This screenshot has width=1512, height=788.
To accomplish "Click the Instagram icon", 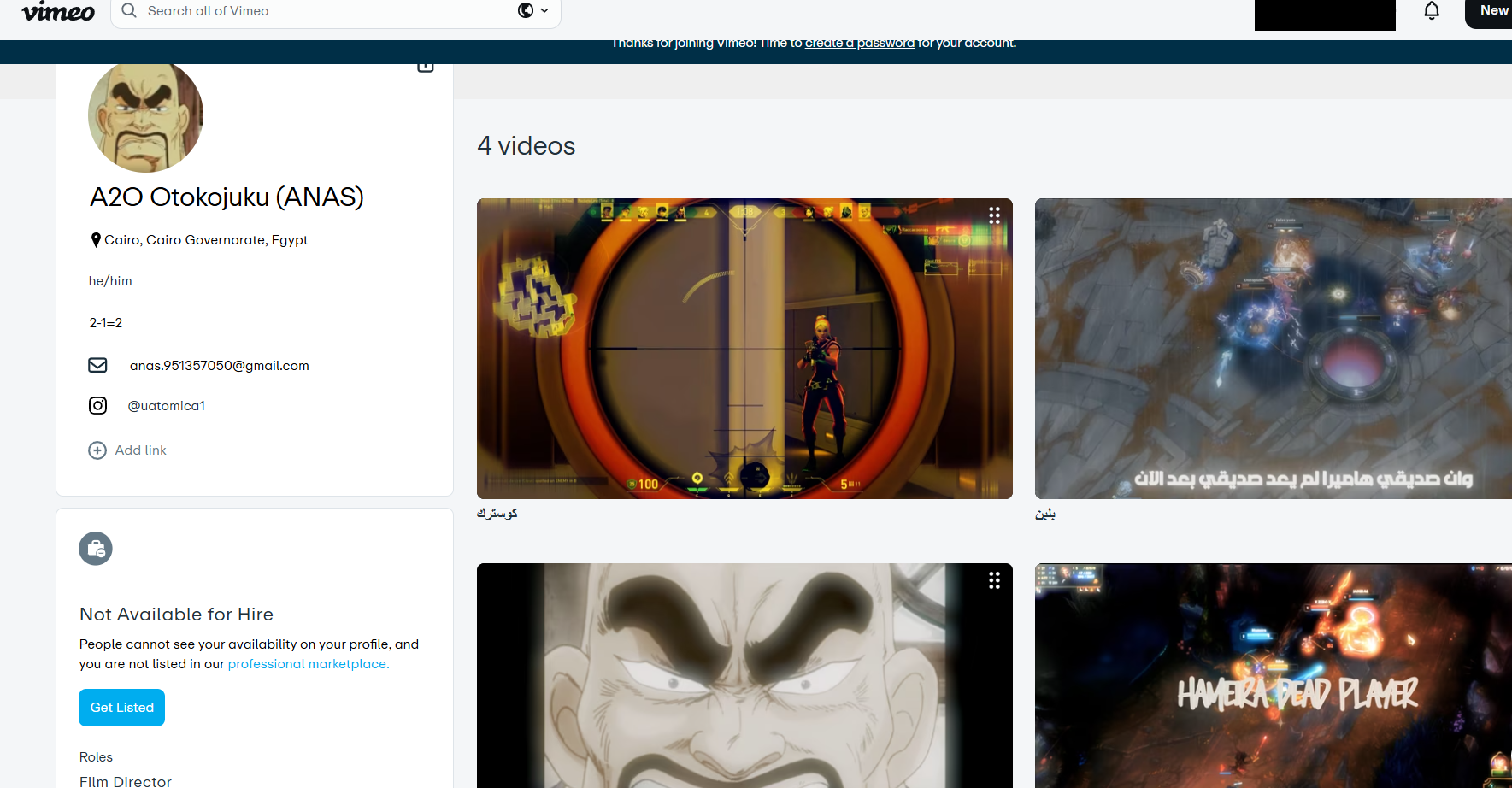I will pyautogui.click(x=98, y=405).
